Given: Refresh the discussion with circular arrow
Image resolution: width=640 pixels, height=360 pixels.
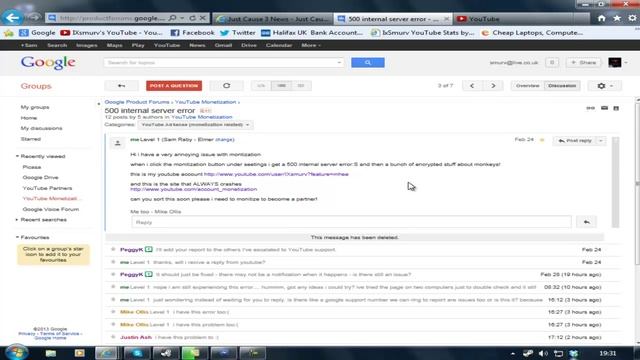Looking at the screenshot, I should [x=227, y=86].
